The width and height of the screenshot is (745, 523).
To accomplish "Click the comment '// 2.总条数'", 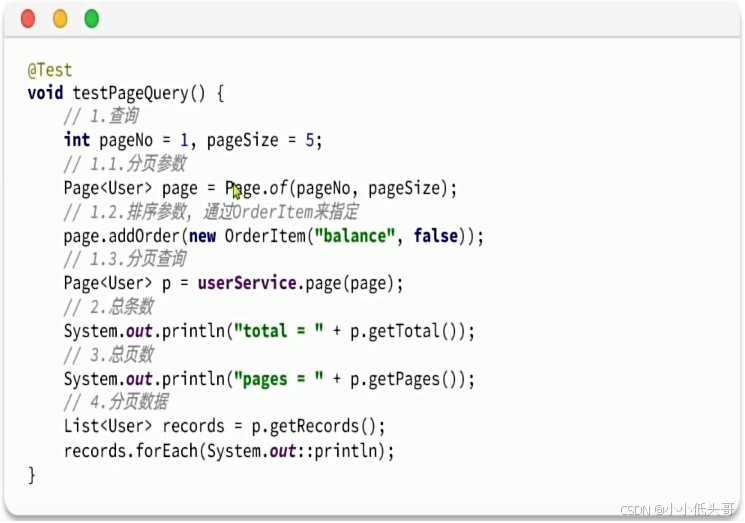I will [109, 307].
